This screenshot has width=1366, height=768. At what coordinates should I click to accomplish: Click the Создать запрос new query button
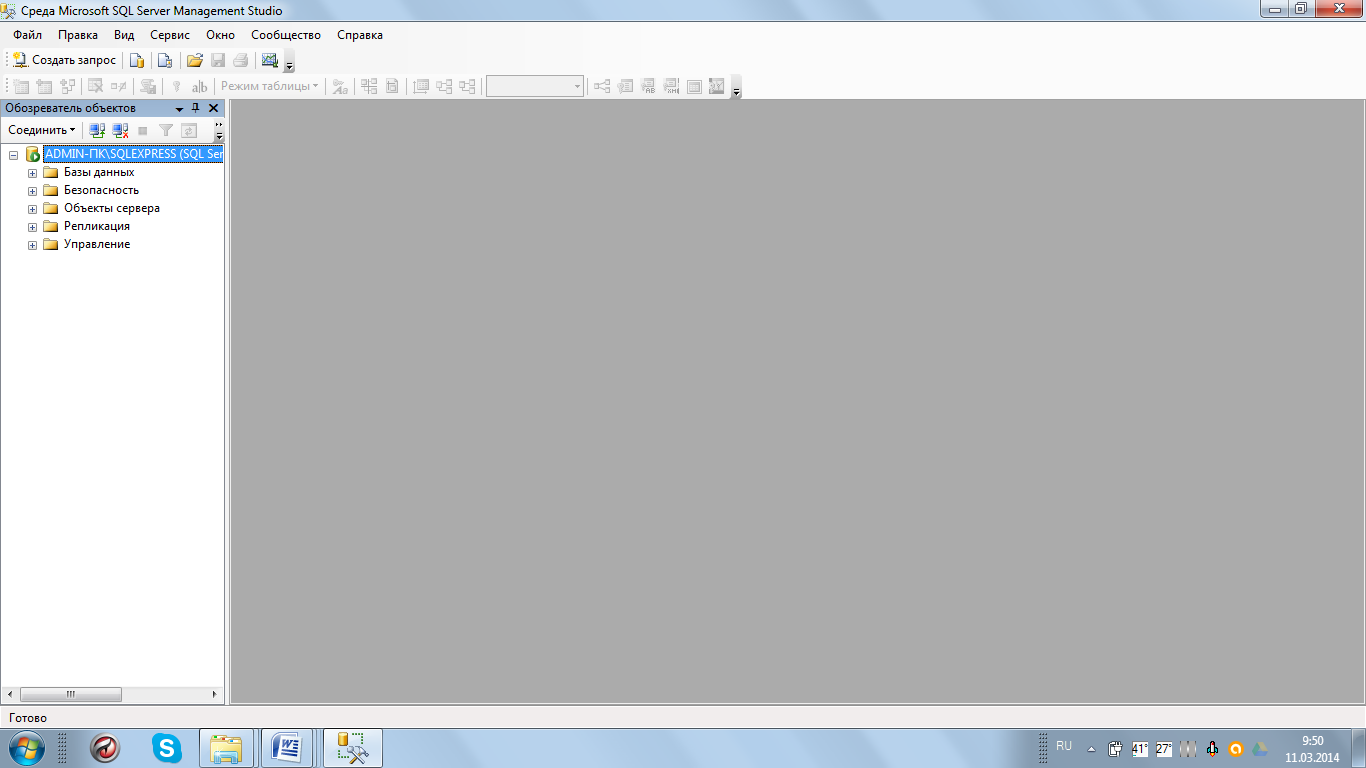tap(65, 60)
